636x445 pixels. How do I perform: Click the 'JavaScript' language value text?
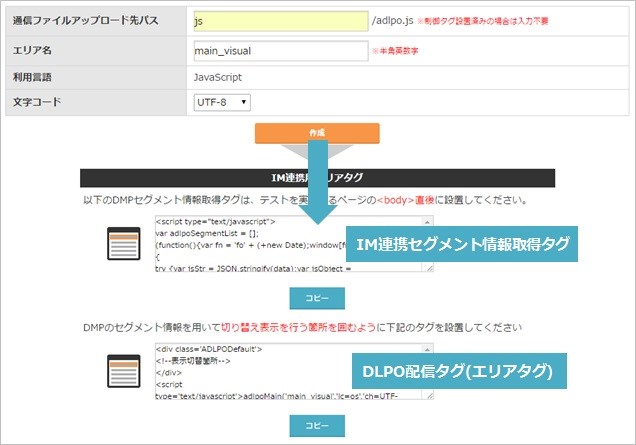point(217,77)
